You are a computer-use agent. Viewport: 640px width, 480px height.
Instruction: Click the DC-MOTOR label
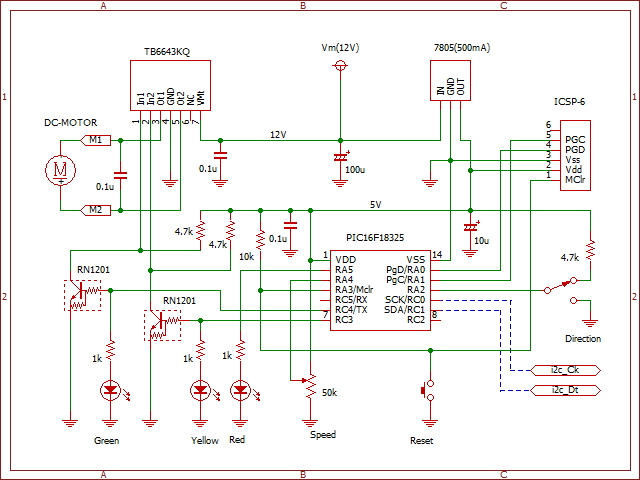pos(71,122)
